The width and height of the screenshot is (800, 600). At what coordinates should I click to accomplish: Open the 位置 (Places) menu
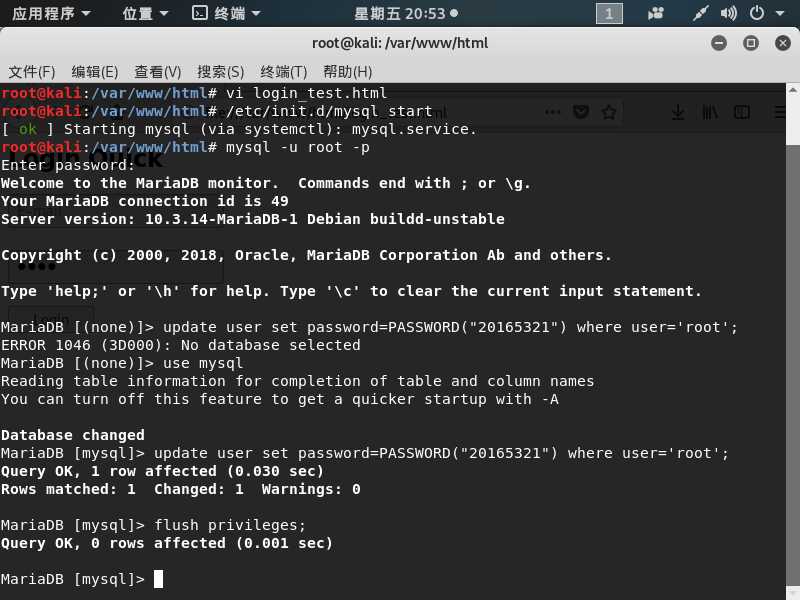(x=145, y=13)
